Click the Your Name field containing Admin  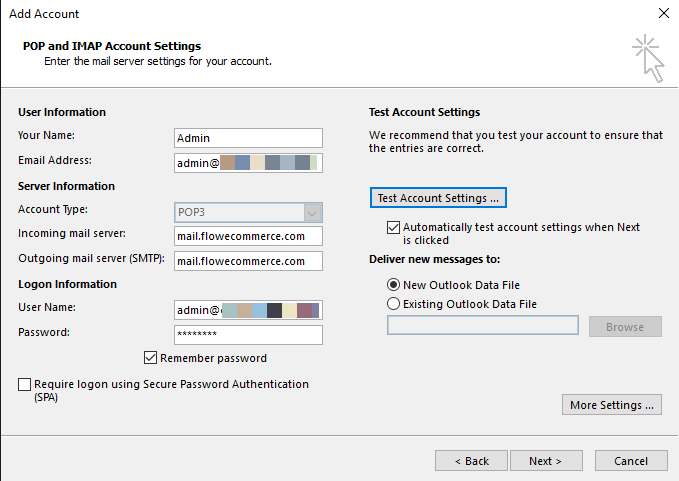(248, 138)
